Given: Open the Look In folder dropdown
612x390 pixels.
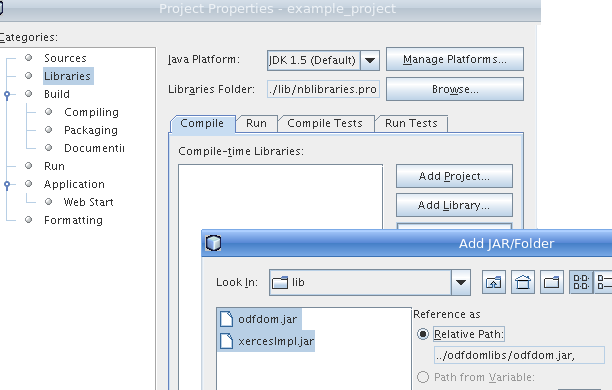Looking at the screenshot, I should pyautogui.click(x=461, y=282).
